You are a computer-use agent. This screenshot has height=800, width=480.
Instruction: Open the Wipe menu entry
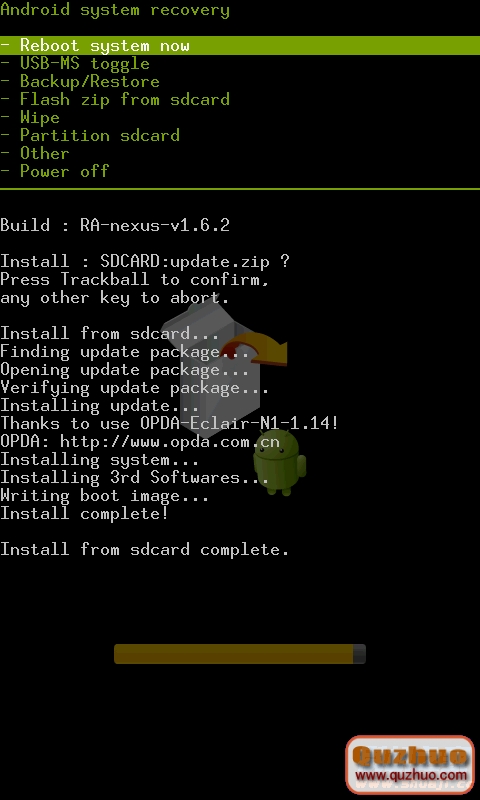[30, 117]
